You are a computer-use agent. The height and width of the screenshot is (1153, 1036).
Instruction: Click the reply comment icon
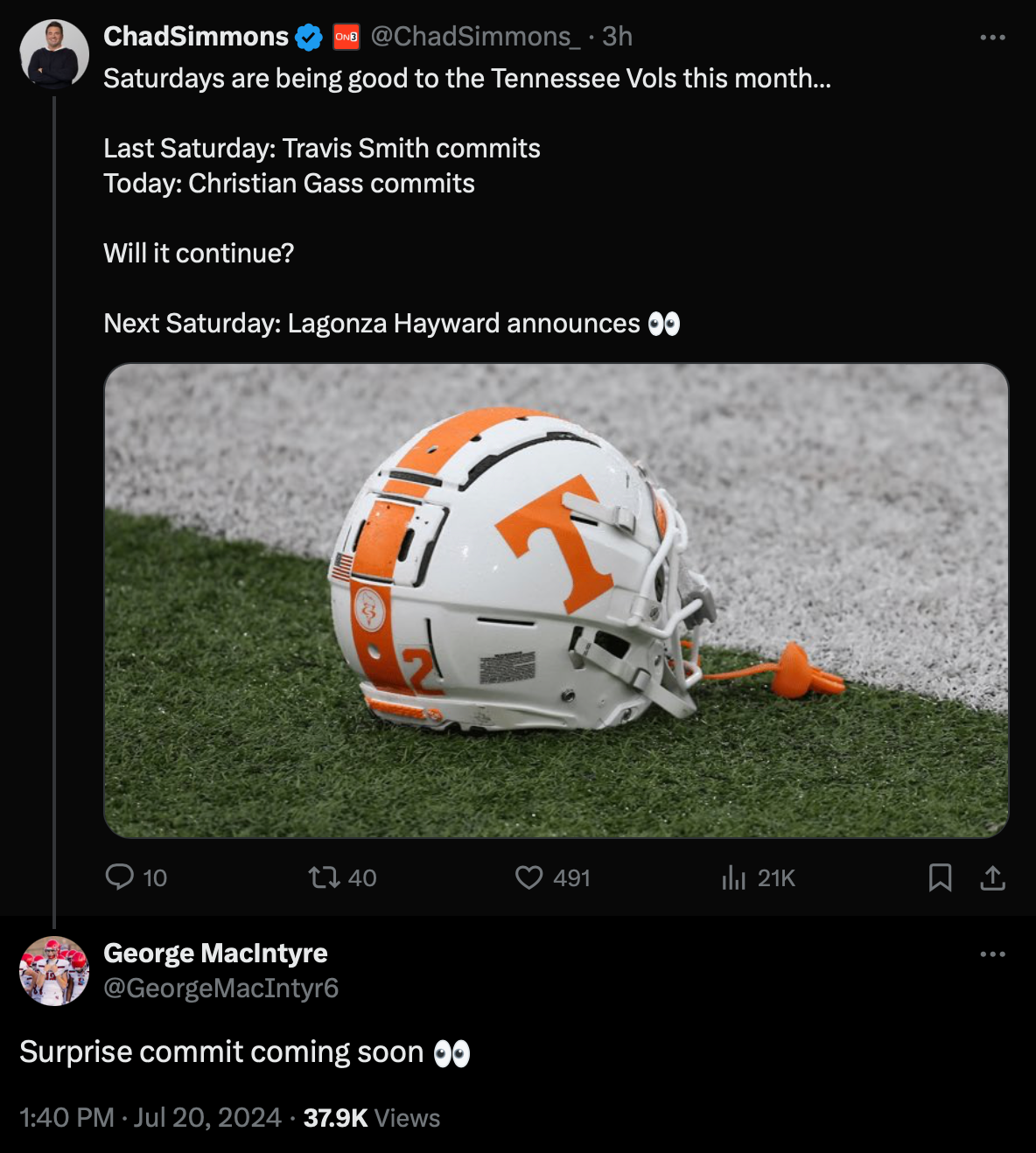point(119,877)
